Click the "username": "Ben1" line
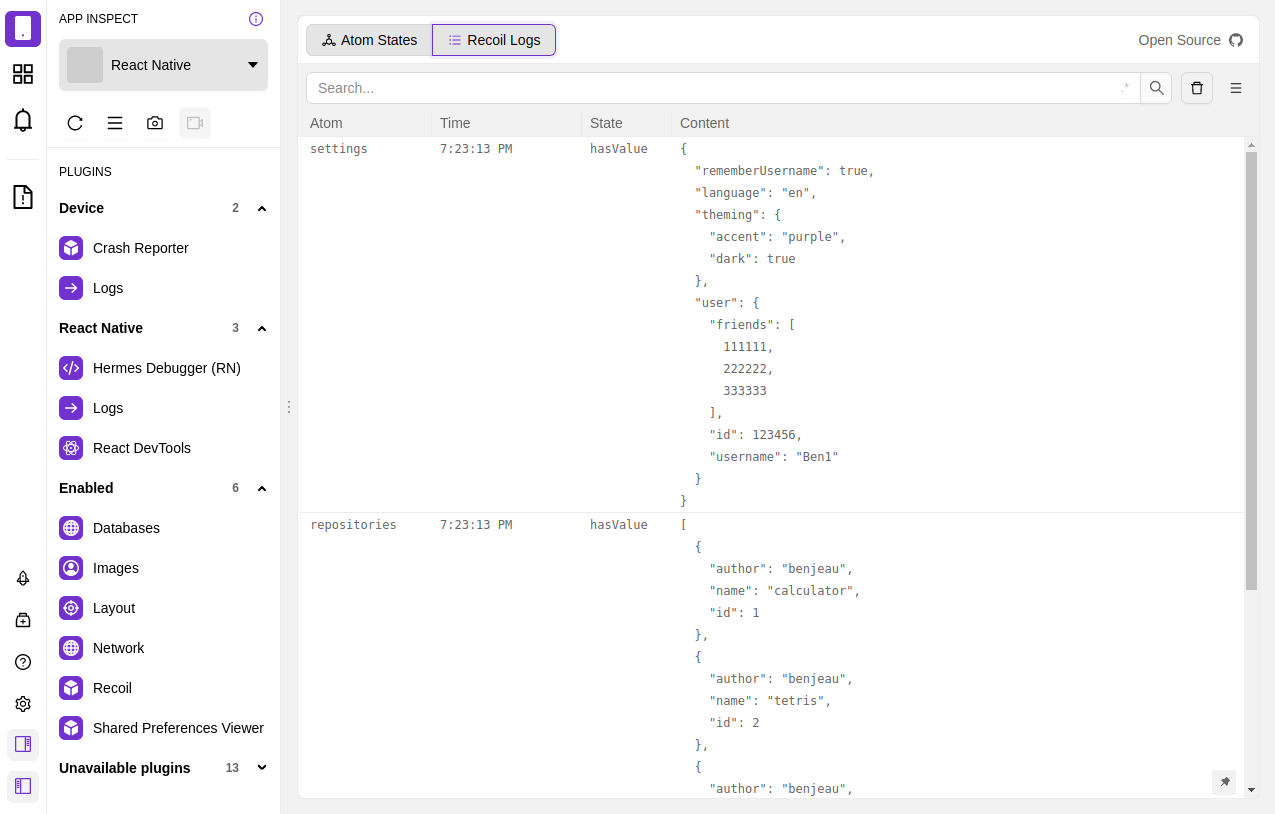The height and width of the screenshot is (814, 1275). 774,457
